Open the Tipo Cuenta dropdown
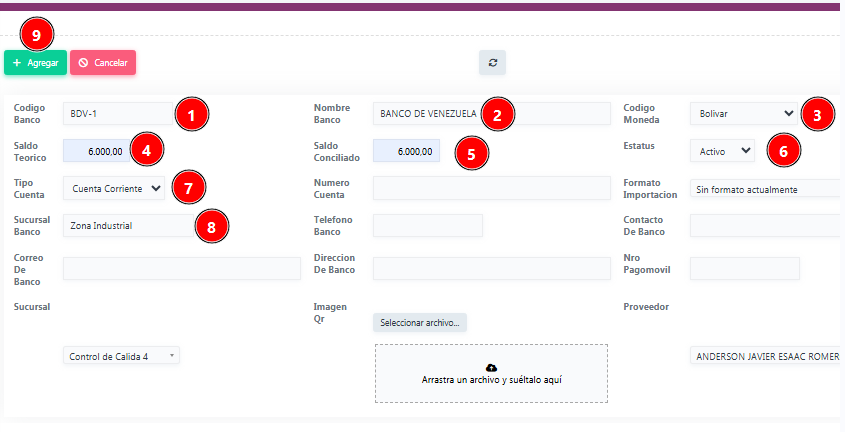 [x=113, y=188]
